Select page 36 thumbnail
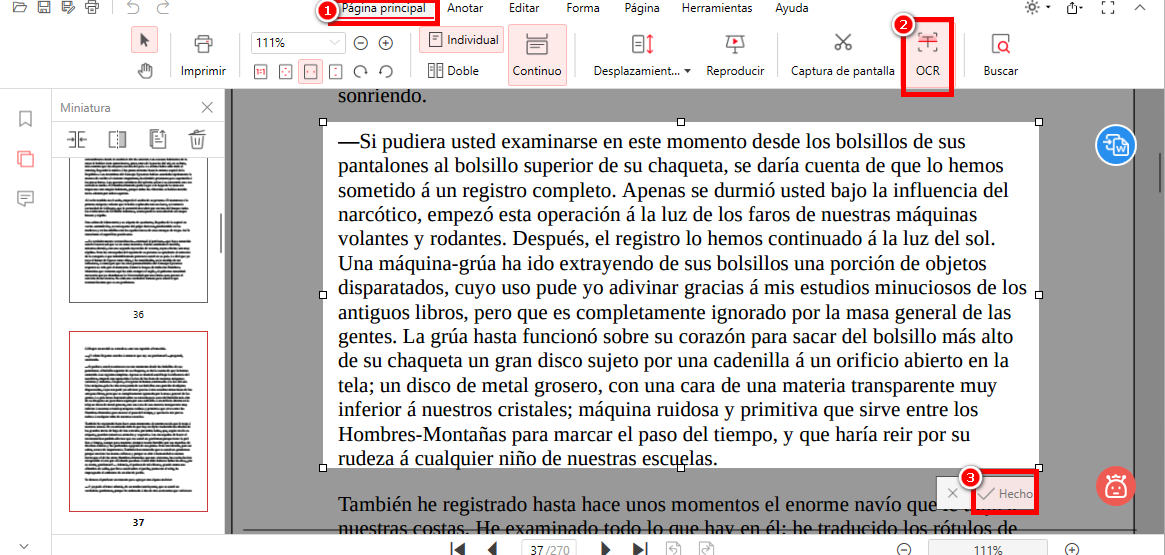The width and height of the screenshot is (1165, 555). pyautogui.click(x=138, y=229)
